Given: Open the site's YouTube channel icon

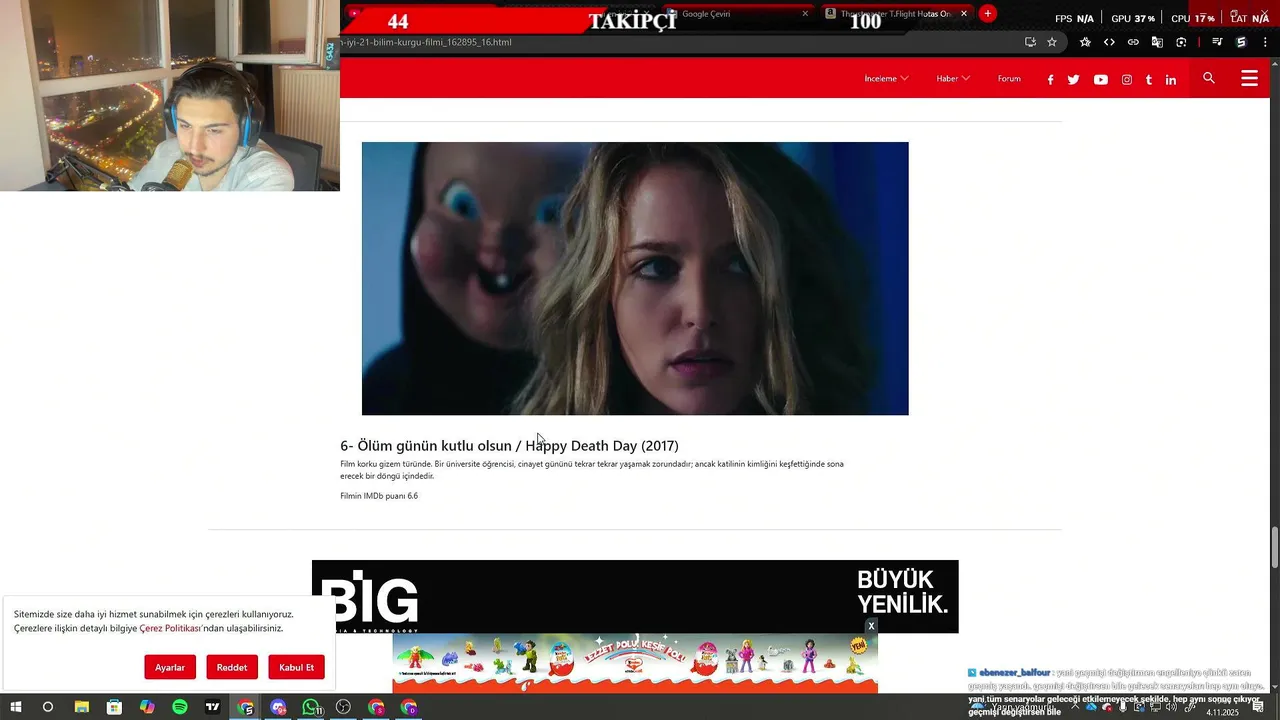Looking at the screenshot, I should [1100, 80].
